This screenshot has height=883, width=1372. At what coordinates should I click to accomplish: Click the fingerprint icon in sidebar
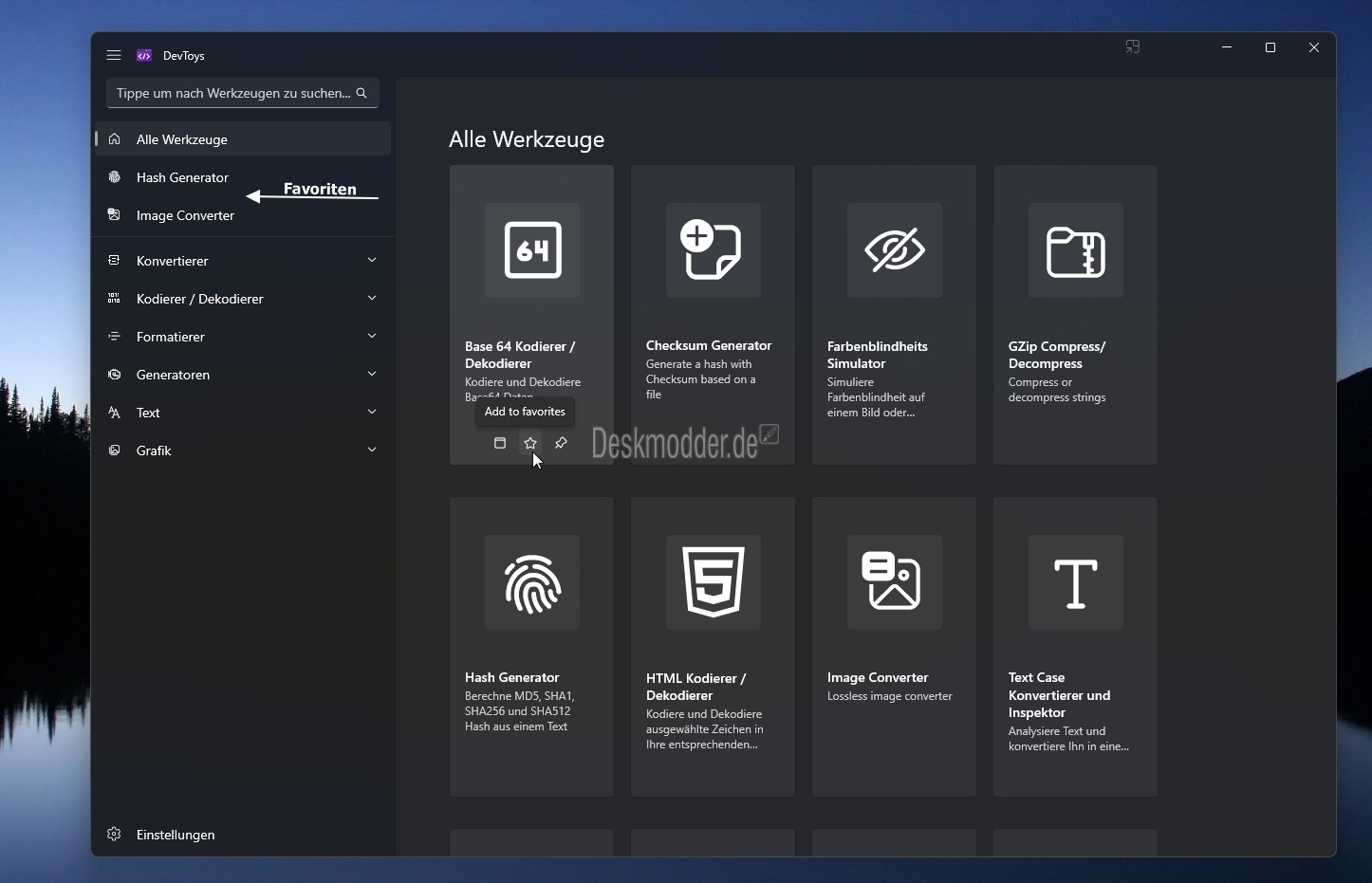(x=114, y=177)
